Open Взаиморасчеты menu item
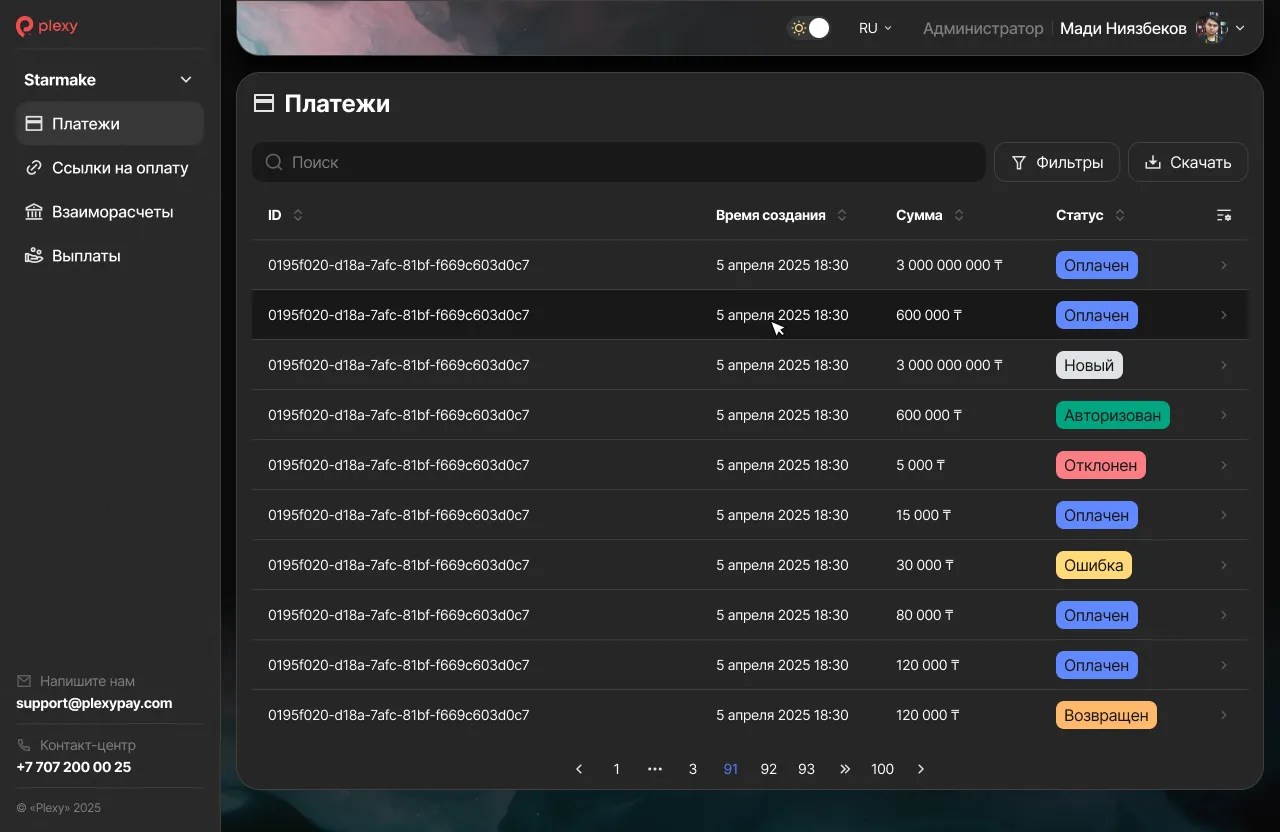Image resolution: width=1280 pixels, height=832 pixels. tap(110, 212)
